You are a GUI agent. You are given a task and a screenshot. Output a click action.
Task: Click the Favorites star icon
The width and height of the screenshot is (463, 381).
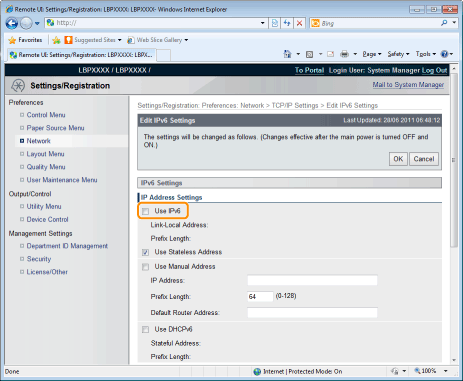point(12,40)
